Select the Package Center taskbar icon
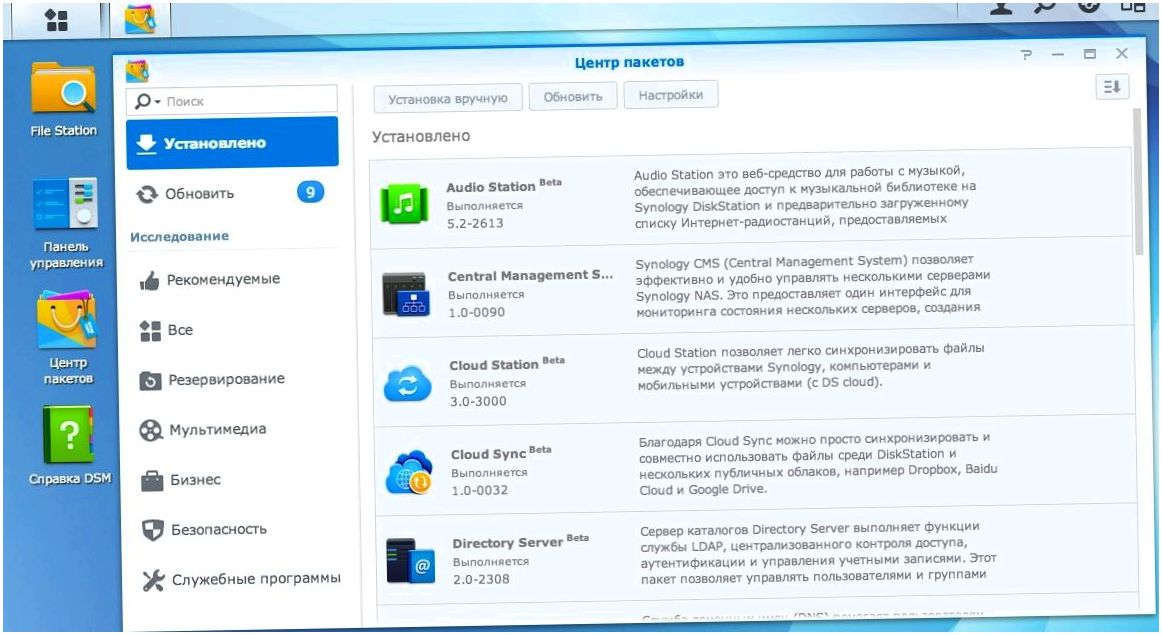 tap(140, 19)
